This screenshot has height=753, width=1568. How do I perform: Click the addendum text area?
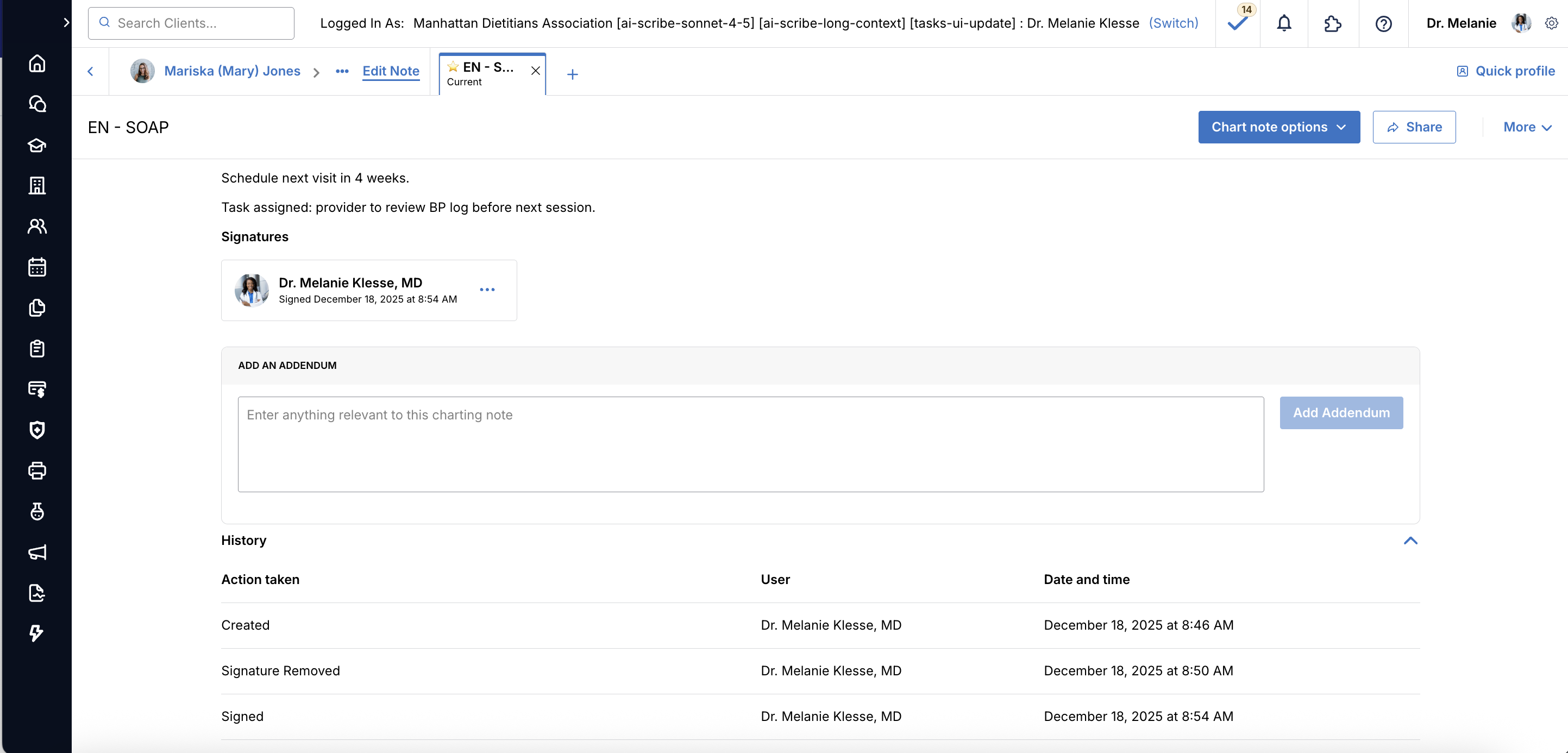(750, 444)
